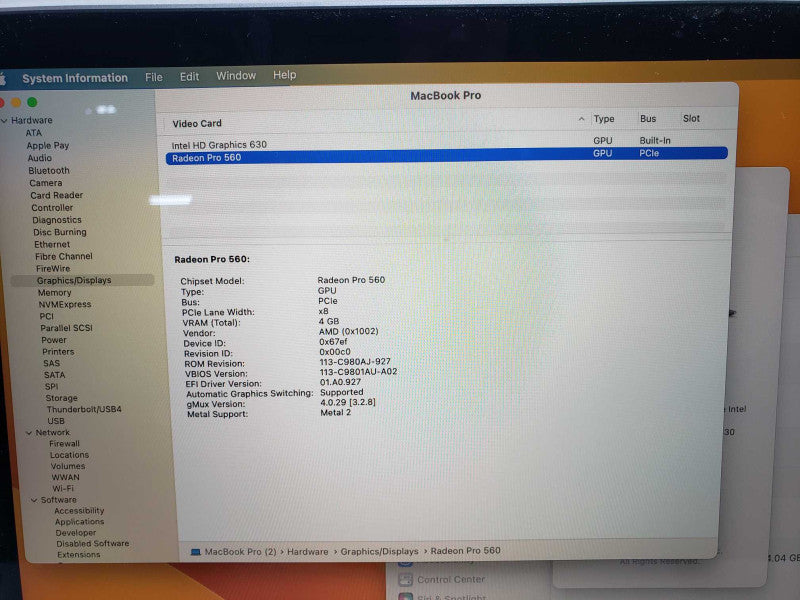Image resolution: width=800 pixels, height=600 pixels.
Task: Select Thunderbolt/USB4 in the sidebar
Action: coord(84,409)
